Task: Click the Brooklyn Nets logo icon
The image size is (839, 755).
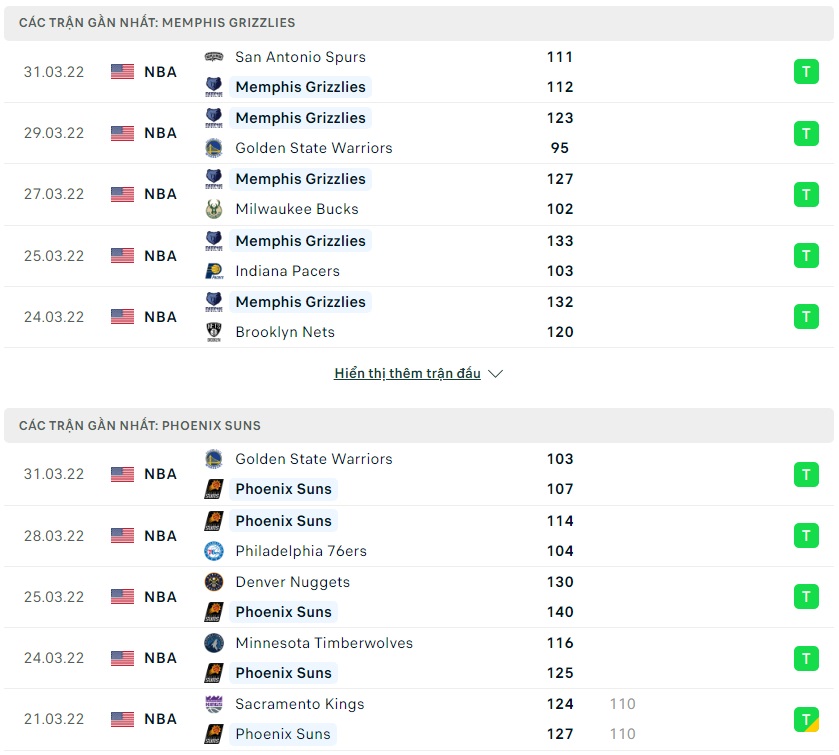Action: tap(214, 332)
